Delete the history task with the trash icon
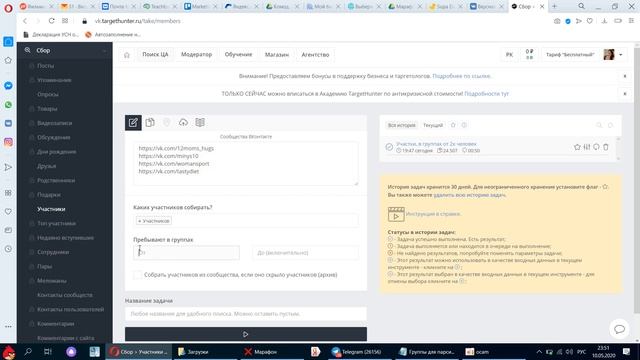 pyautogui.click(x=606, y=147)
